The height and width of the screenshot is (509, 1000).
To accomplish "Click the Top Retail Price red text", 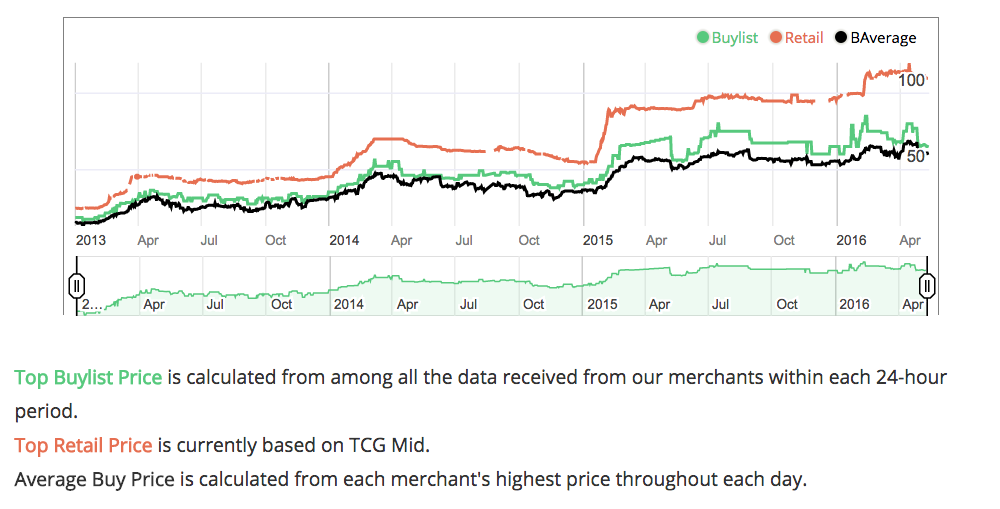I will pyautogui.click(x=83, y=445).
